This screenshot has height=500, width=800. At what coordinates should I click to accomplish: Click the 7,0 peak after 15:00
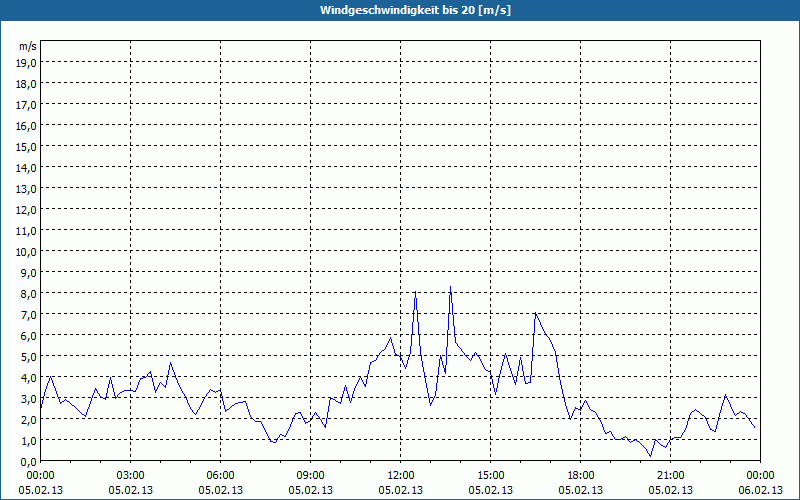pyautogui.click(x=535, y=313)
